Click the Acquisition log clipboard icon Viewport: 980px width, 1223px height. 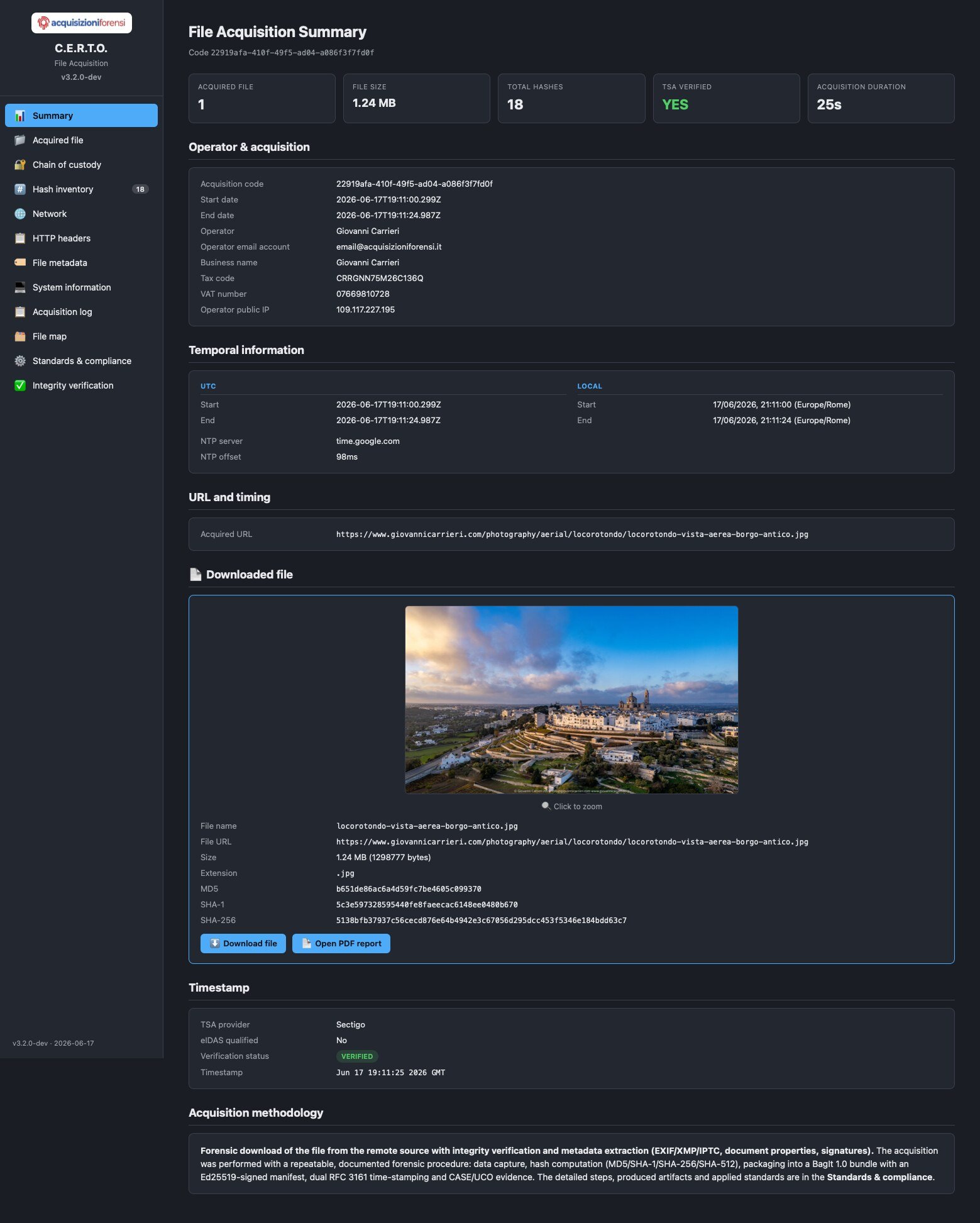[20, 312]
